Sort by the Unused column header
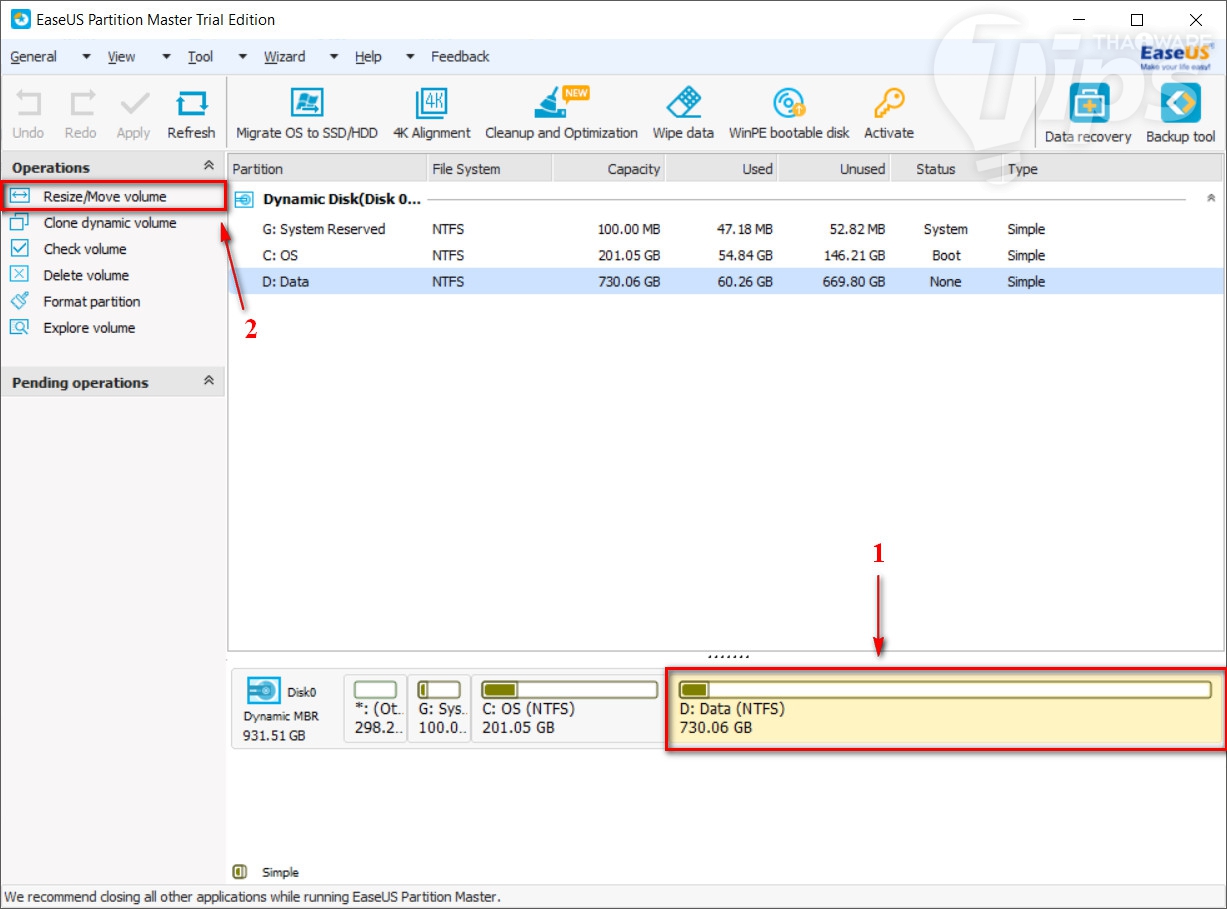1227x909 pixels. [x=834, y=169]
